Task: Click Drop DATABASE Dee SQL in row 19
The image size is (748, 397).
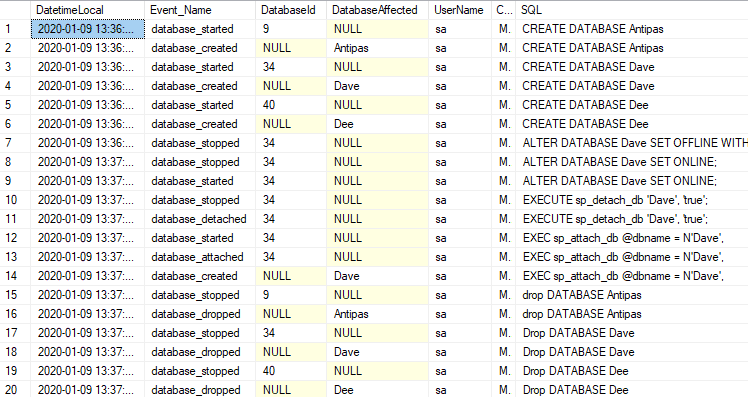Action: pos(632,371)
